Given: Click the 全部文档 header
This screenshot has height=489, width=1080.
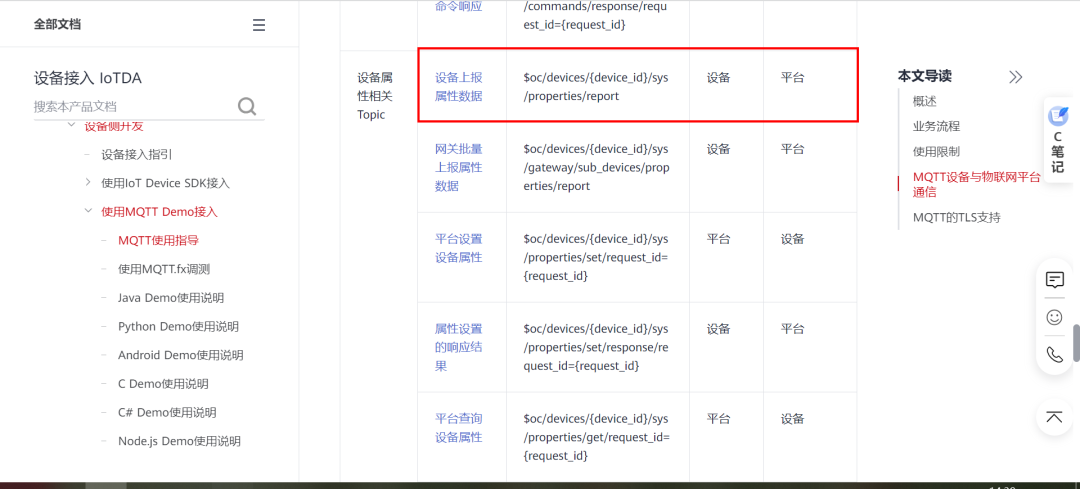Looking at the screenshot, I should coord(57,25).
